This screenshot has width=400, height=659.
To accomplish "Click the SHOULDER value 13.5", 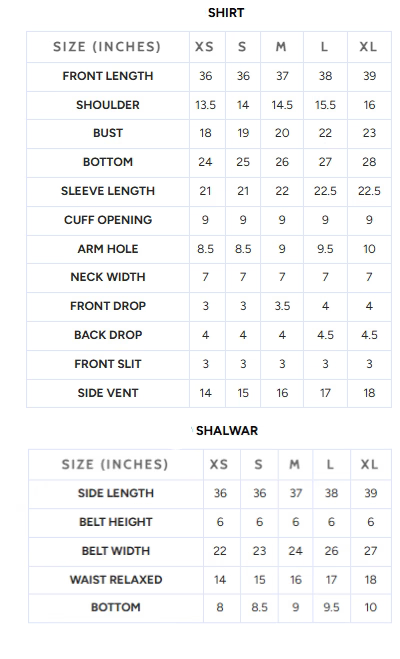I will coord(205,105).
